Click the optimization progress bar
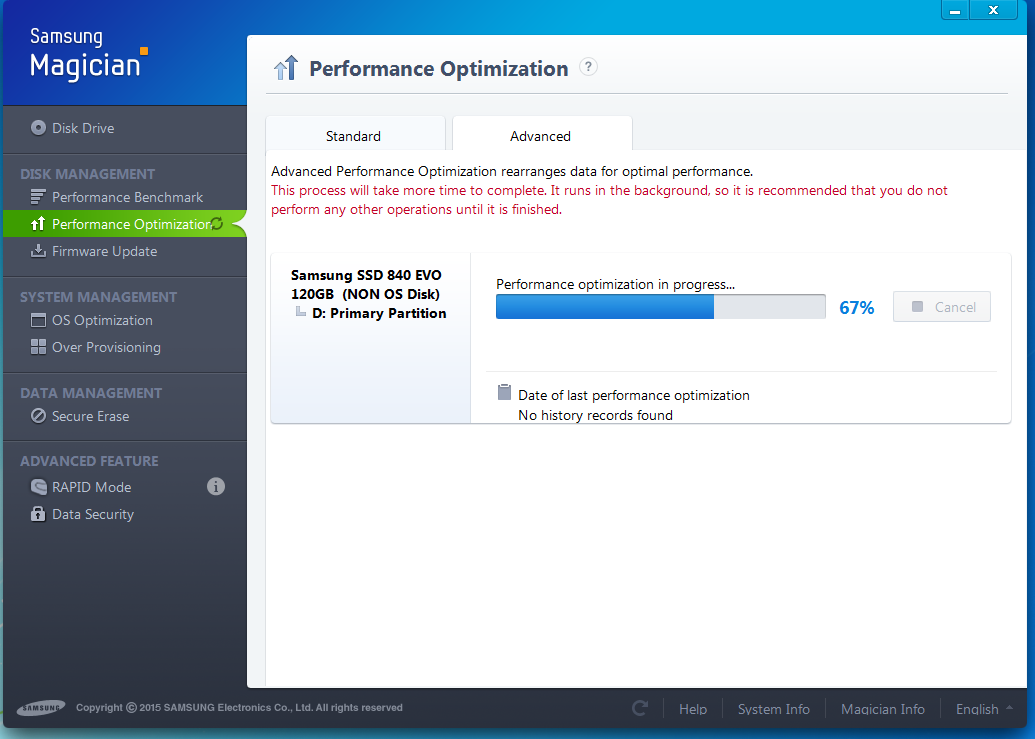1035x739 pixels. [661, 307]
